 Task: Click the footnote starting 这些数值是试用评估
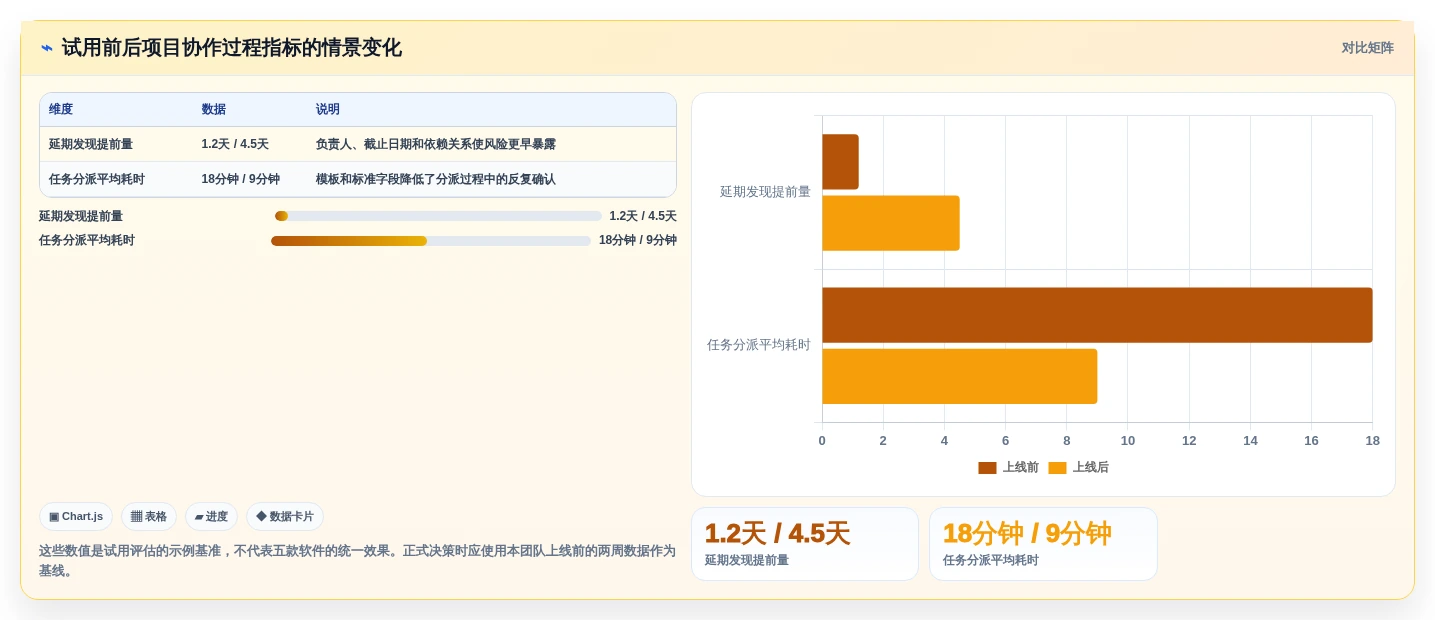[x=357, y=561]
